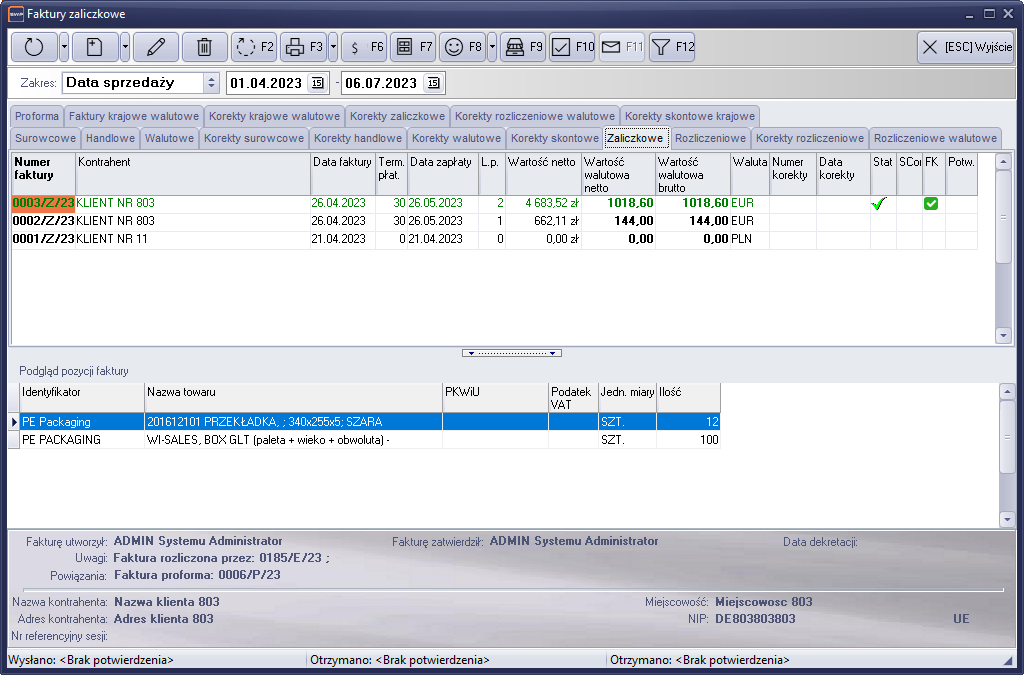Toggle FK checkbox for invoice 0003/Z/23
Screen dimensions: 1024x675
coord(931,203)
